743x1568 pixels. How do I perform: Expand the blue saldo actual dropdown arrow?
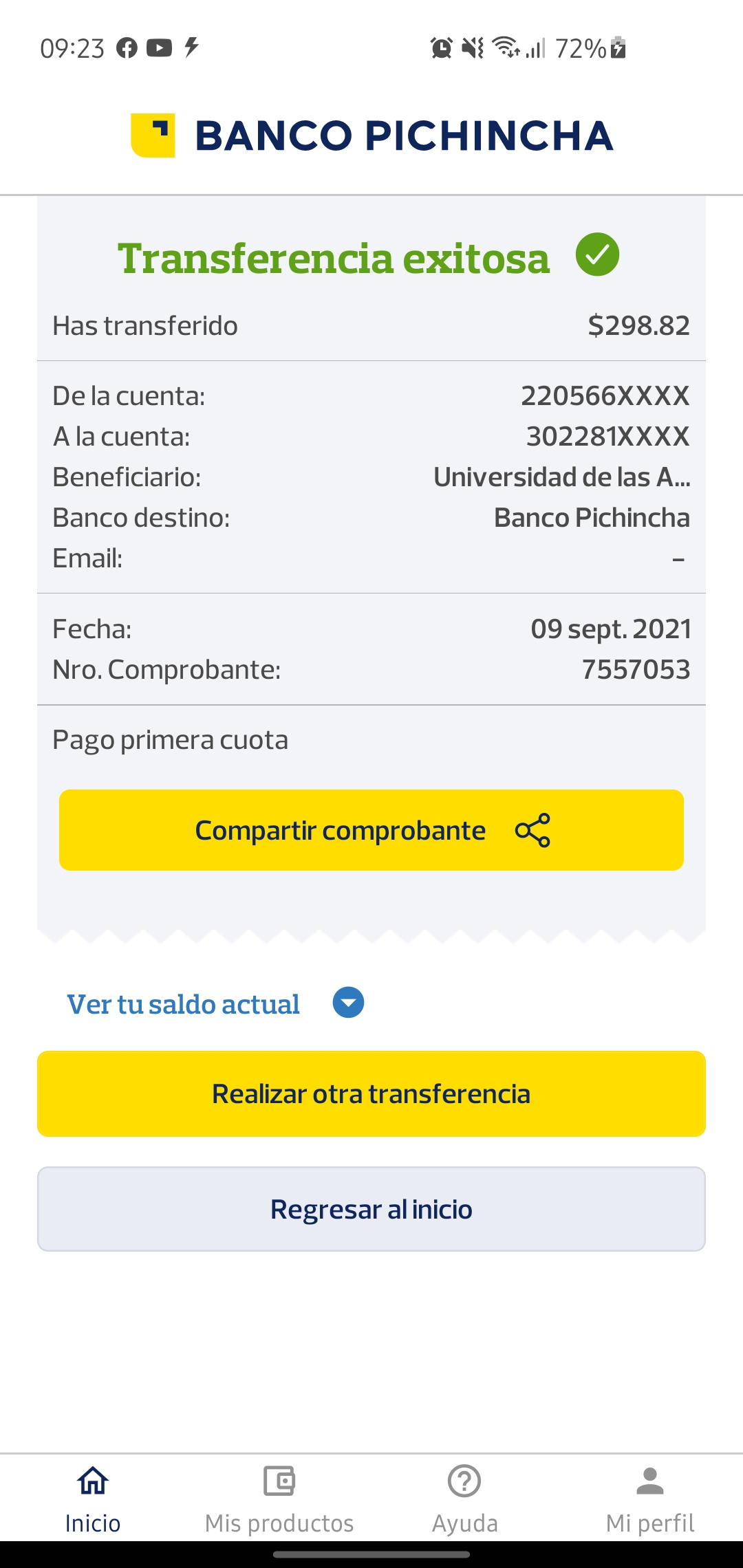(348, 1003)
